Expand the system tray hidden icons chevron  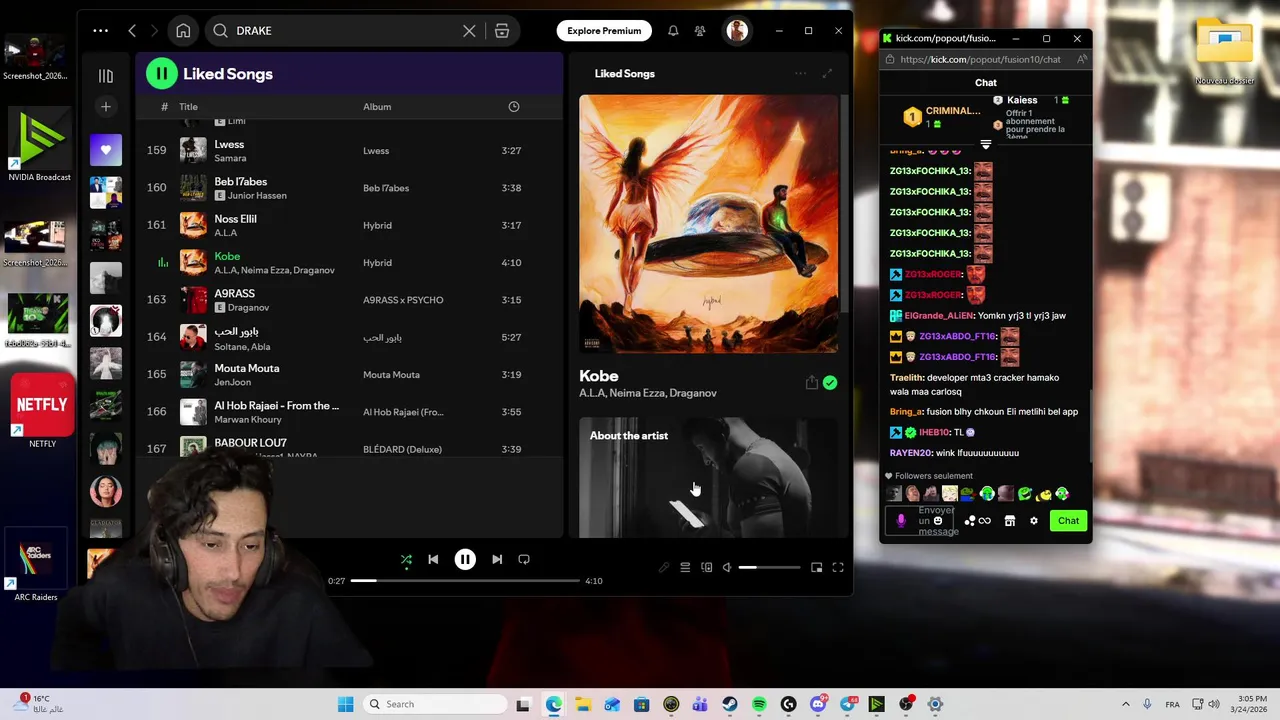tap(1125, 704)
